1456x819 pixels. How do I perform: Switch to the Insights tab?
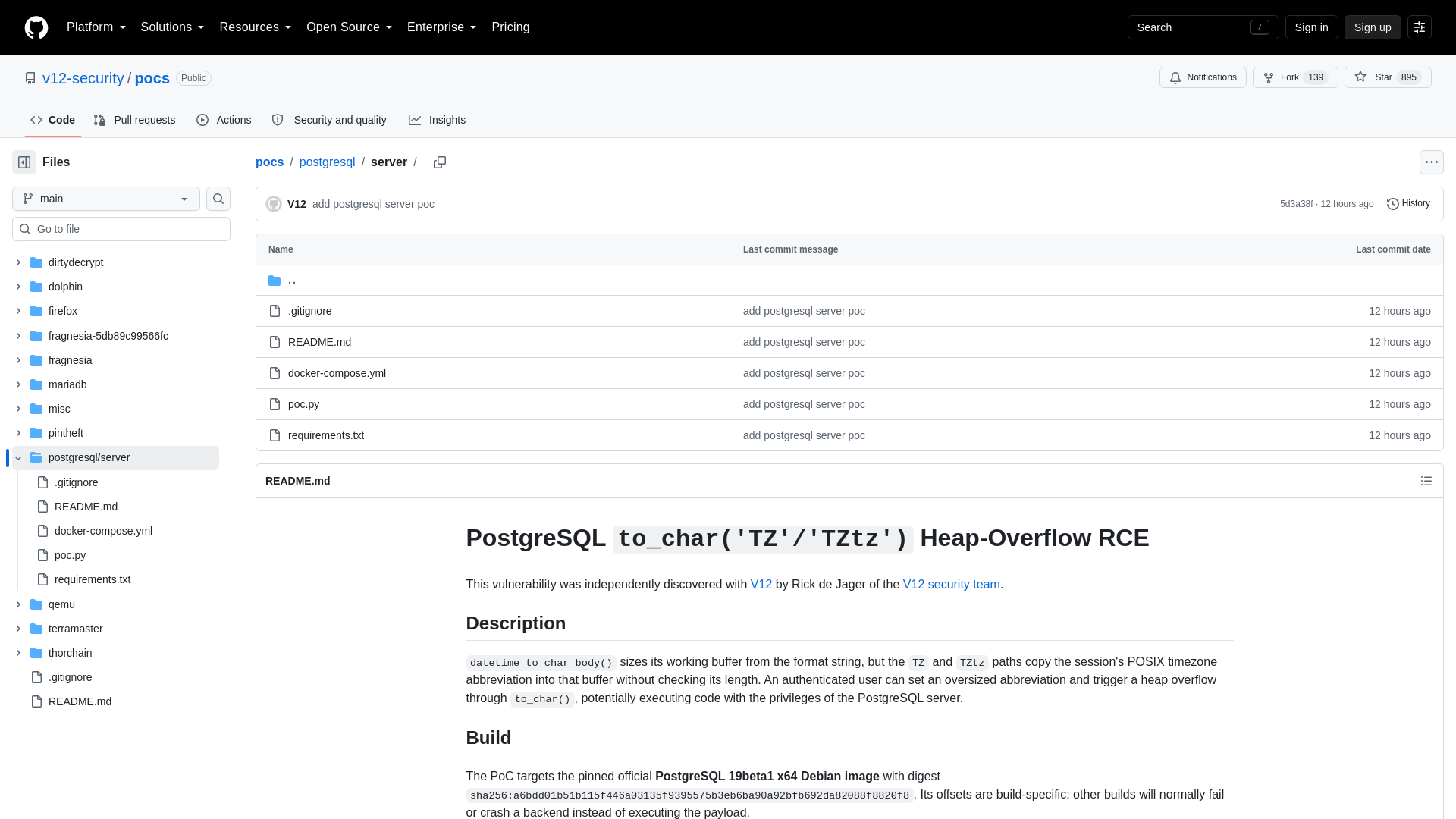coord(437,120)
